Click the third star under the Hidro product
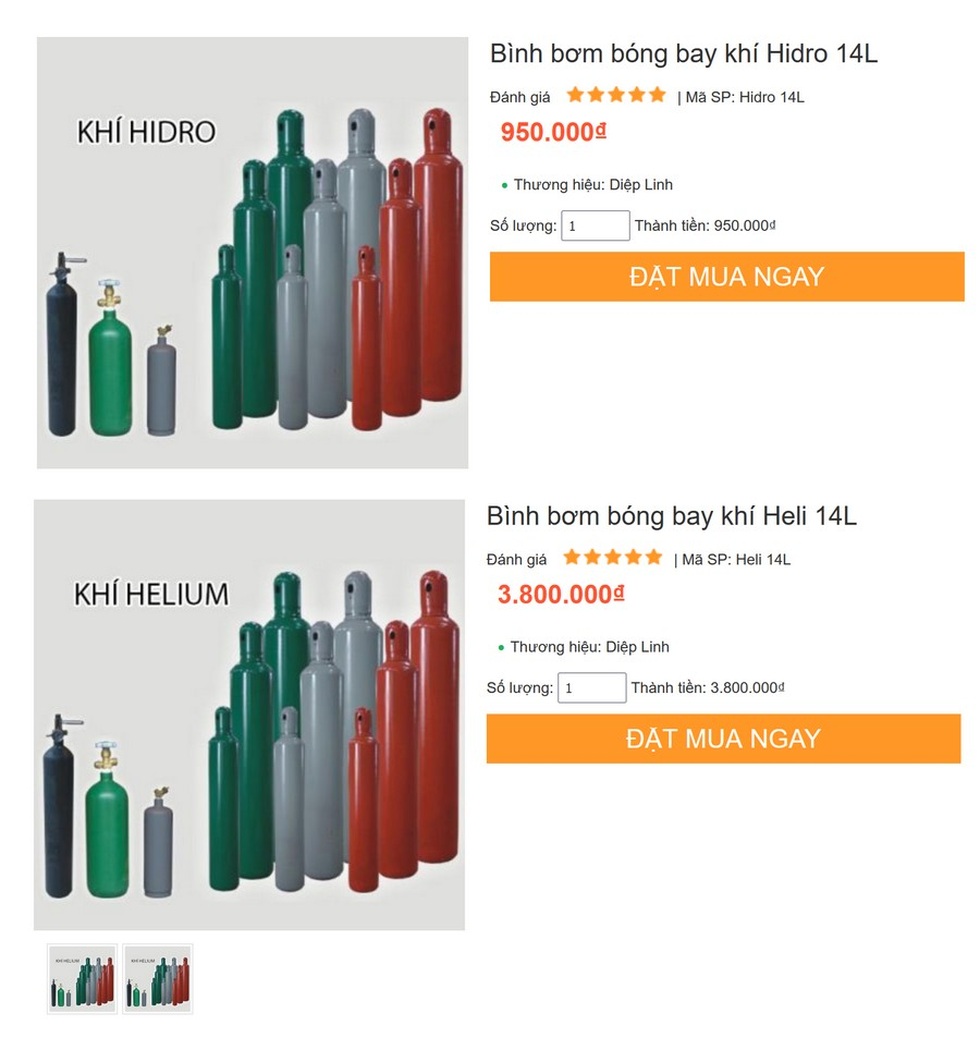 (617, 95)
